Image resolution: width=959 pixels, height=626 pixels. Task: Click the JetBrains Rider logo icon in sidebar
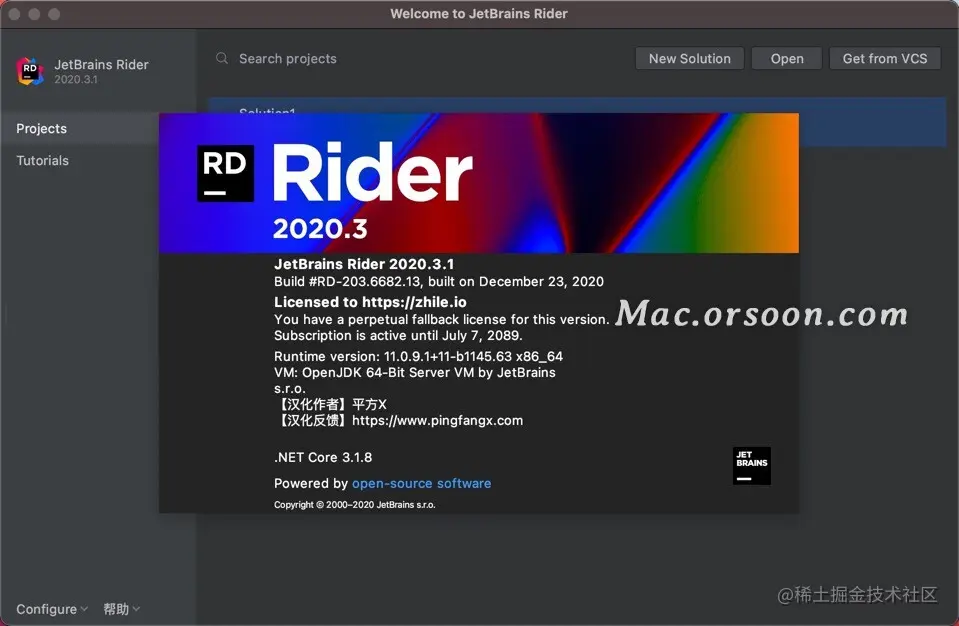pos(30,71)
